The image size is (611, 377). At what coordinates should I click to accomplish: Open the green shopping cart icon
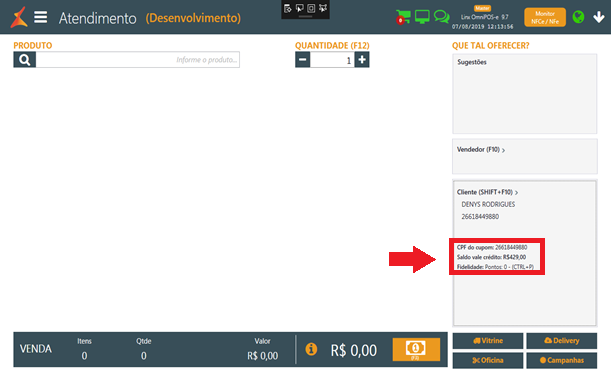coord(403,17)
